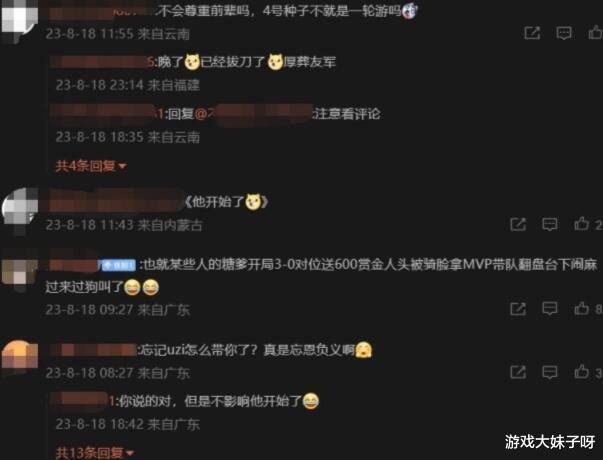Viewport: 603px width, 460px height.
Task: Expand the 共4条回复 replies
Action: point(91,166)
